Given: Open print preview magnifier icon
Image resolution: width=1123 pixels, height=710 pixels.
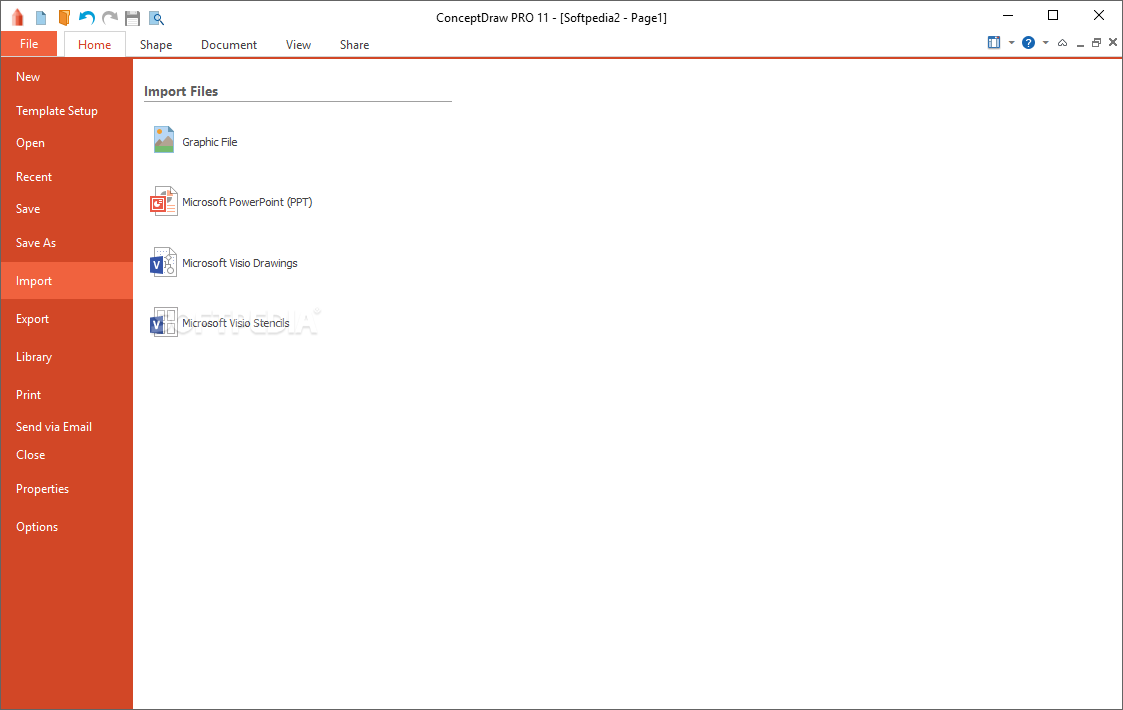Looking at the screenshot, I should 156,18.
